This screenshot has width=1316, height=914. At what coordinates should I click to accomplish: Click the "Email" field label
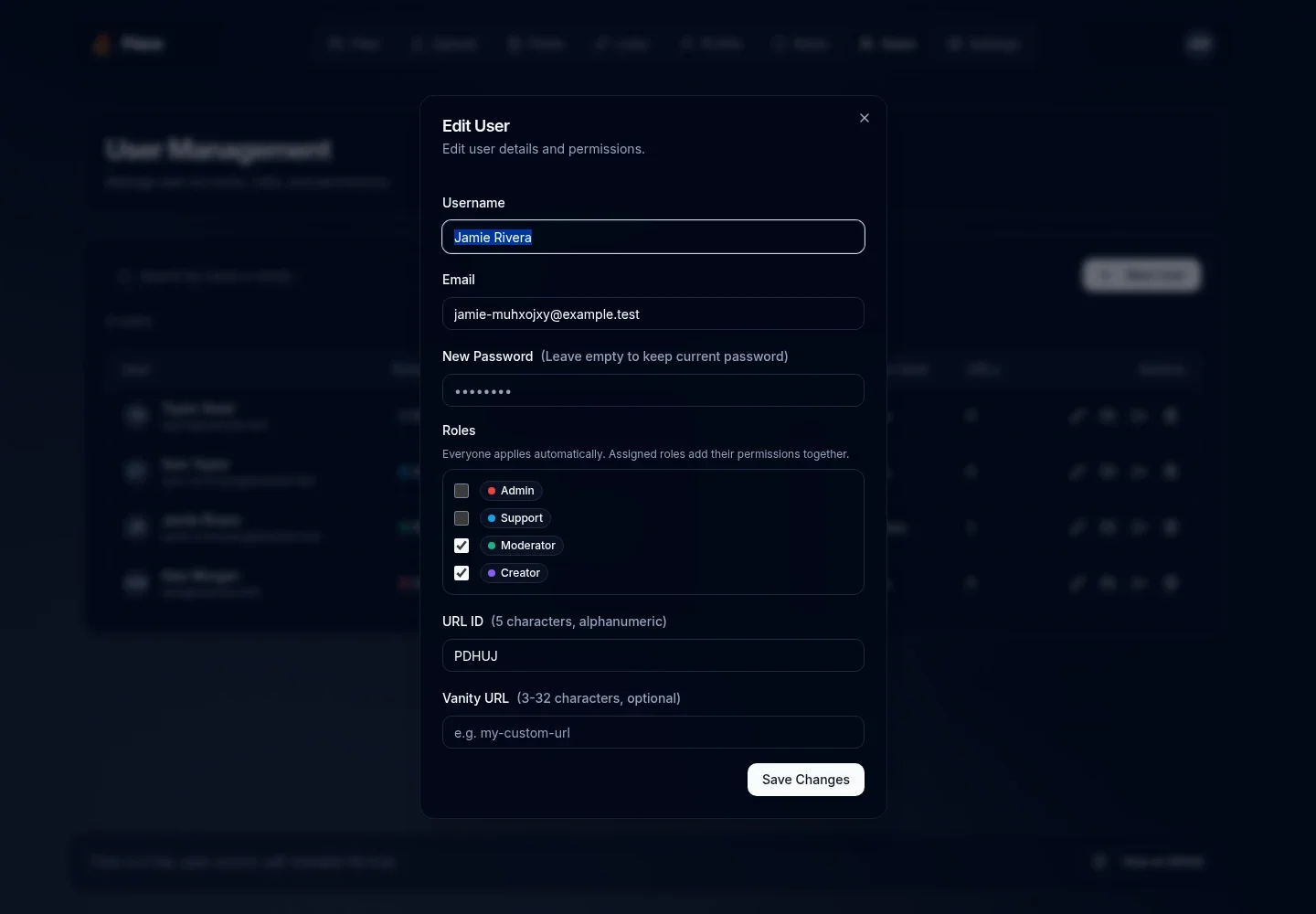pyautogui.click(x=459, y=280)
